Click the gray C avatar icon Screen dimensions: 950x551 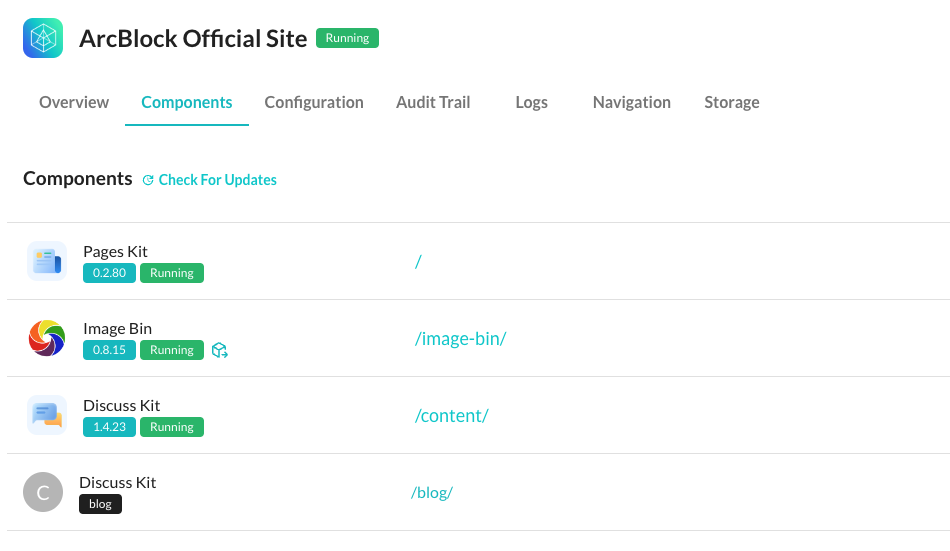coord(43,492)
